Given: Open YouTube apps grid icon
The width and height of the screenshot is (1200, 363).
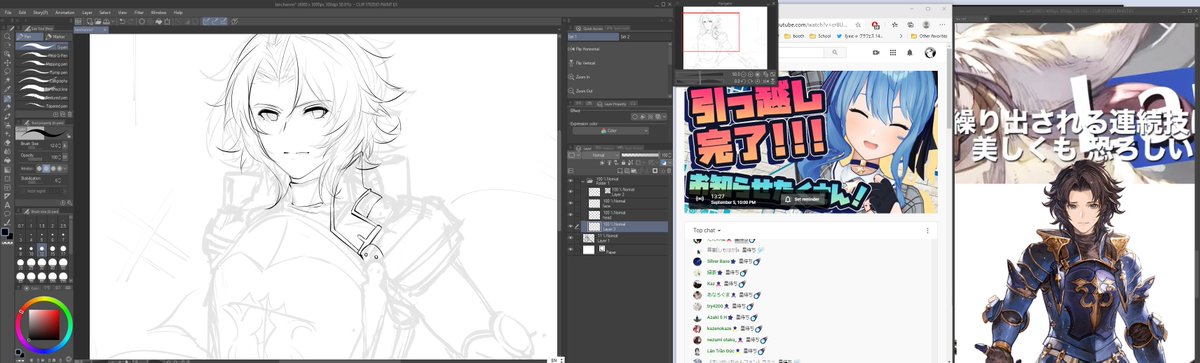Looking at the screenshot, I should coord(893,52).
